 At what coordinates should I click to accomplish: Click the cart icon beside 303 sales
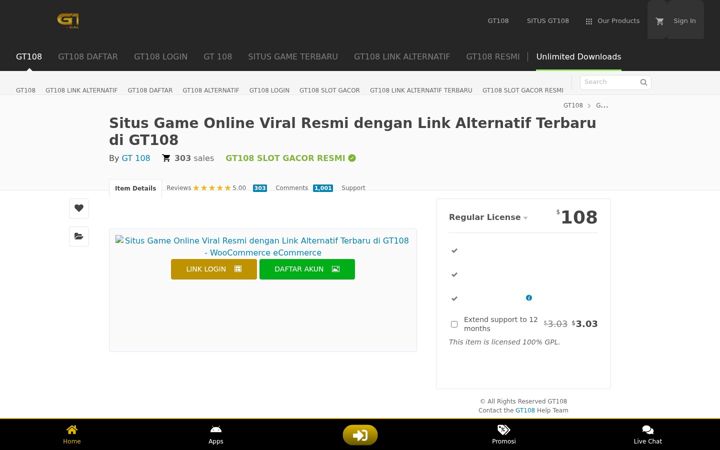pos(166,158)
